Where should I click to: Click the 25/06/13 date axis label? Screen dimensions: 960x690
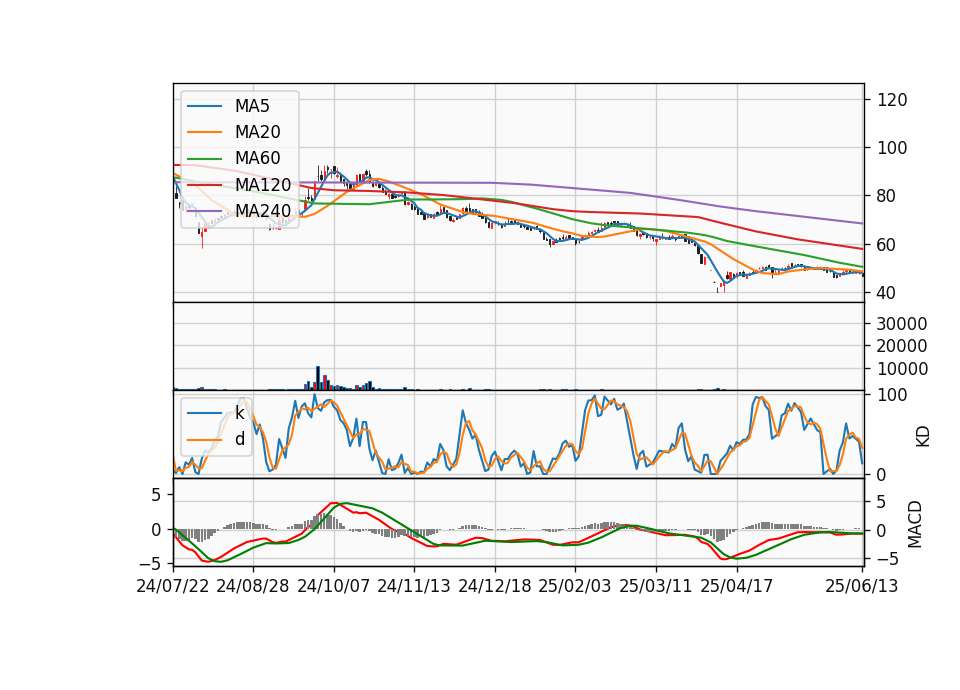click(861, 586)
